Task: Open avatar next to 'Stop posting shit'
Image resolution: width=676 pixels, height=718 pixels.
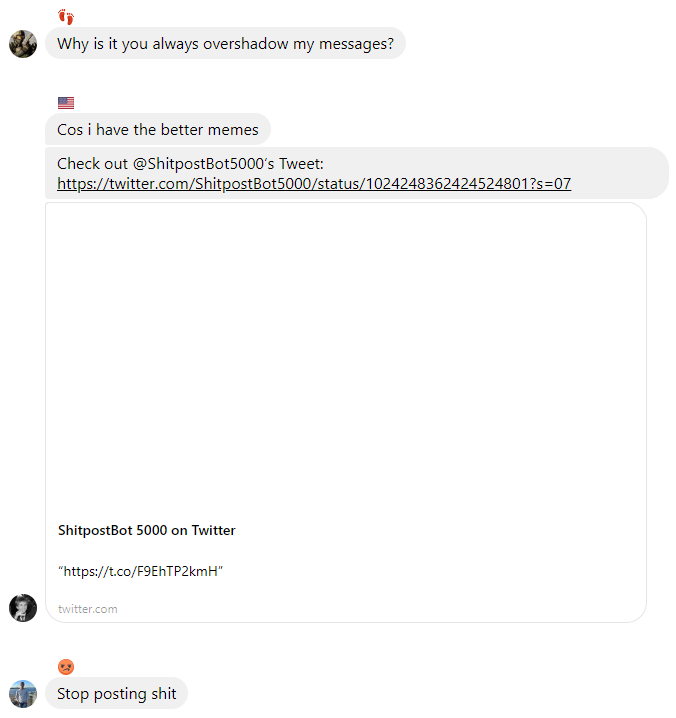Action: (23, 694)
